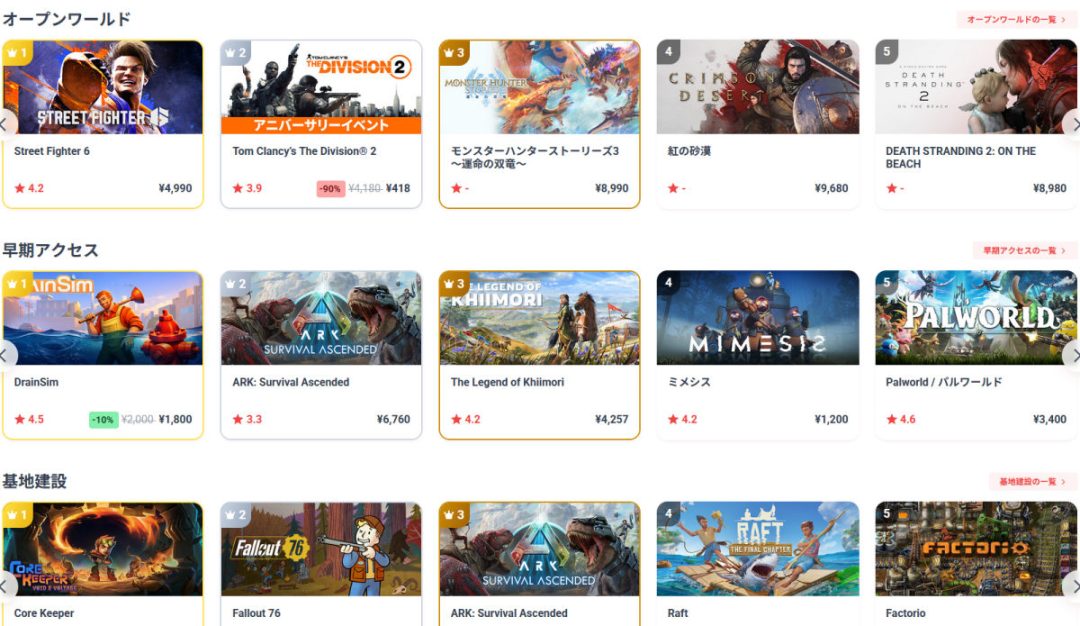This screenshot has width=1080, height=626.
Task: Show next games in 基地建設 carousel
Action: coord(1073,587)
